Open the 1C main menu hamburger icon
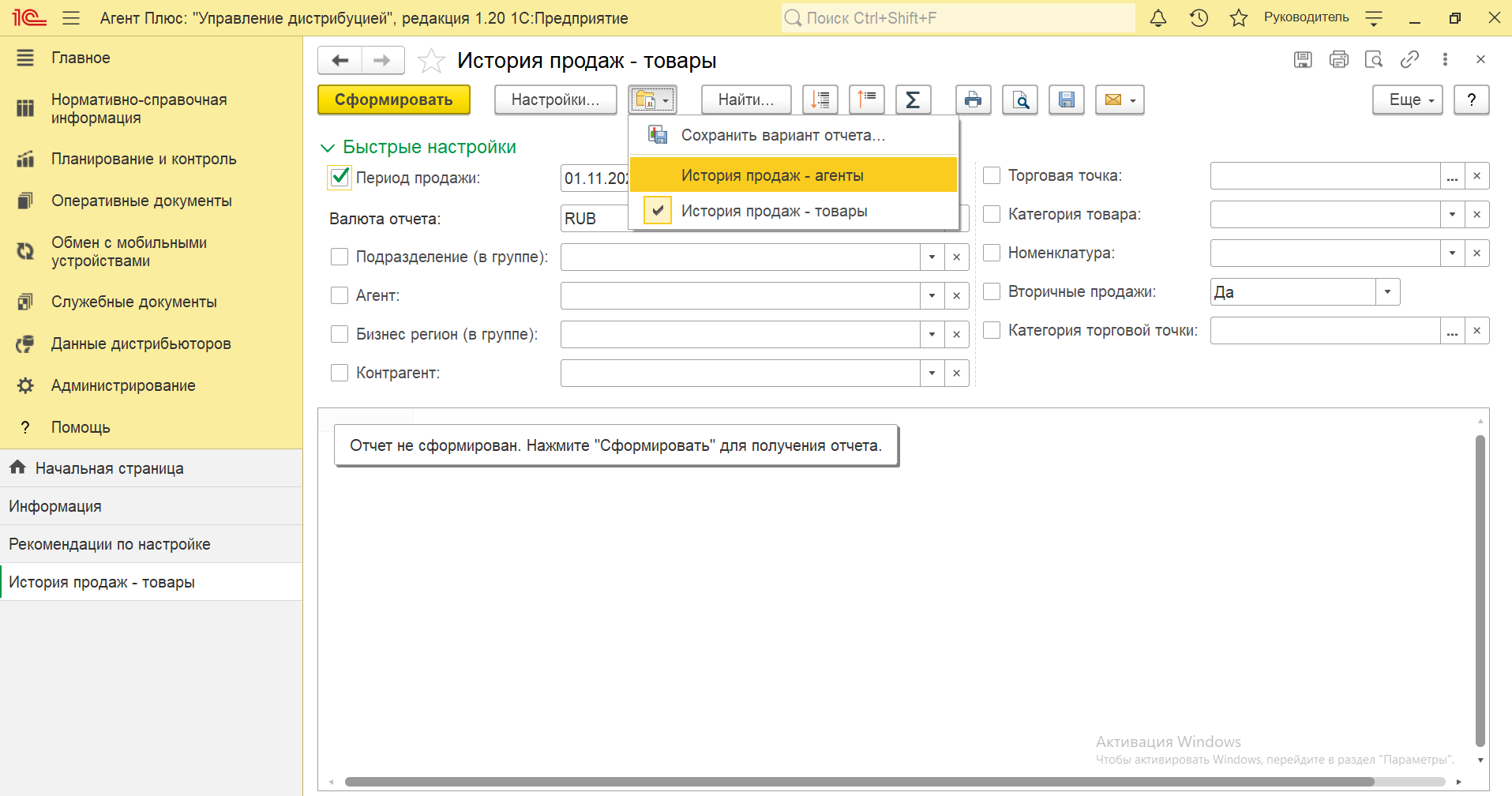Screen dimensions: 1512x796 click(x=71, y=18)
